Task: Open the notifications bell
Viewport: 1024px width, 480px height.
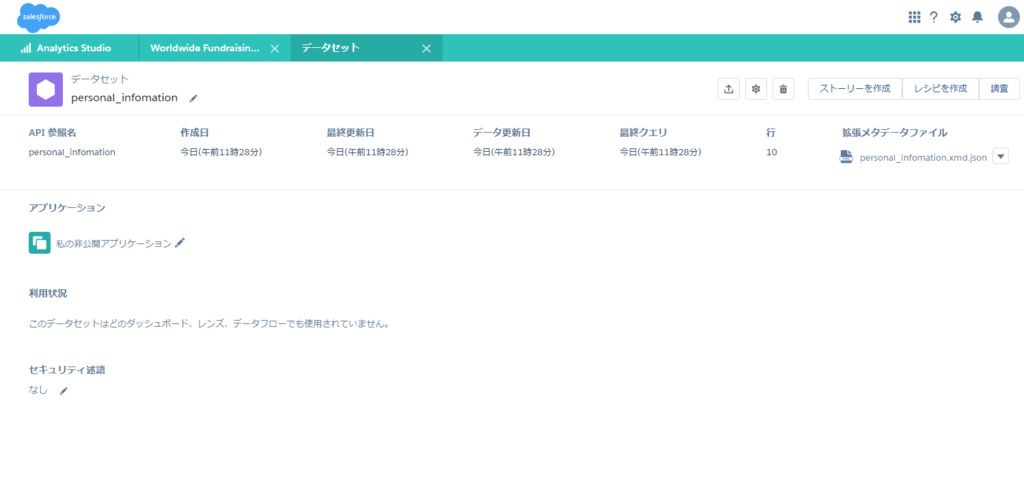Action: pos(977,17)
